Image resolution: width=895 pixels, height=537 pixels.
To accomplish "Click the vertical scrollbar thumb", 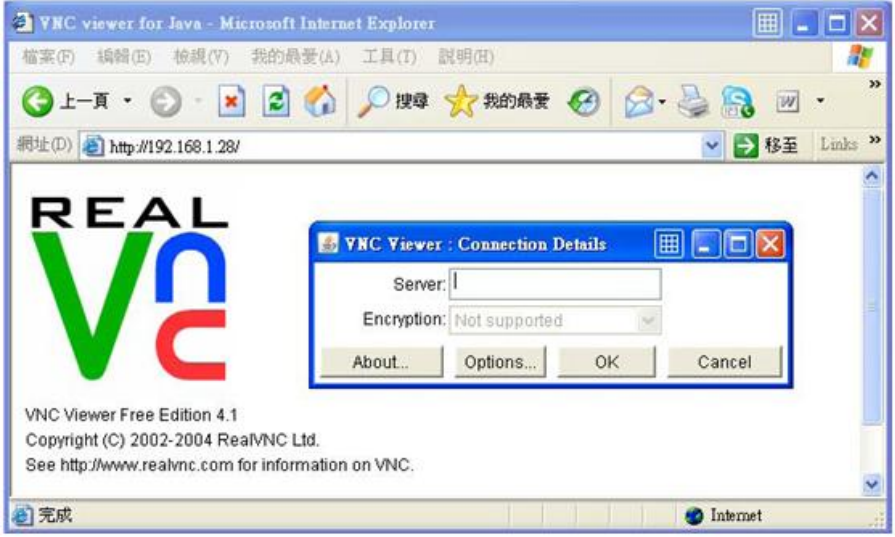I will [x=872, y=306].
